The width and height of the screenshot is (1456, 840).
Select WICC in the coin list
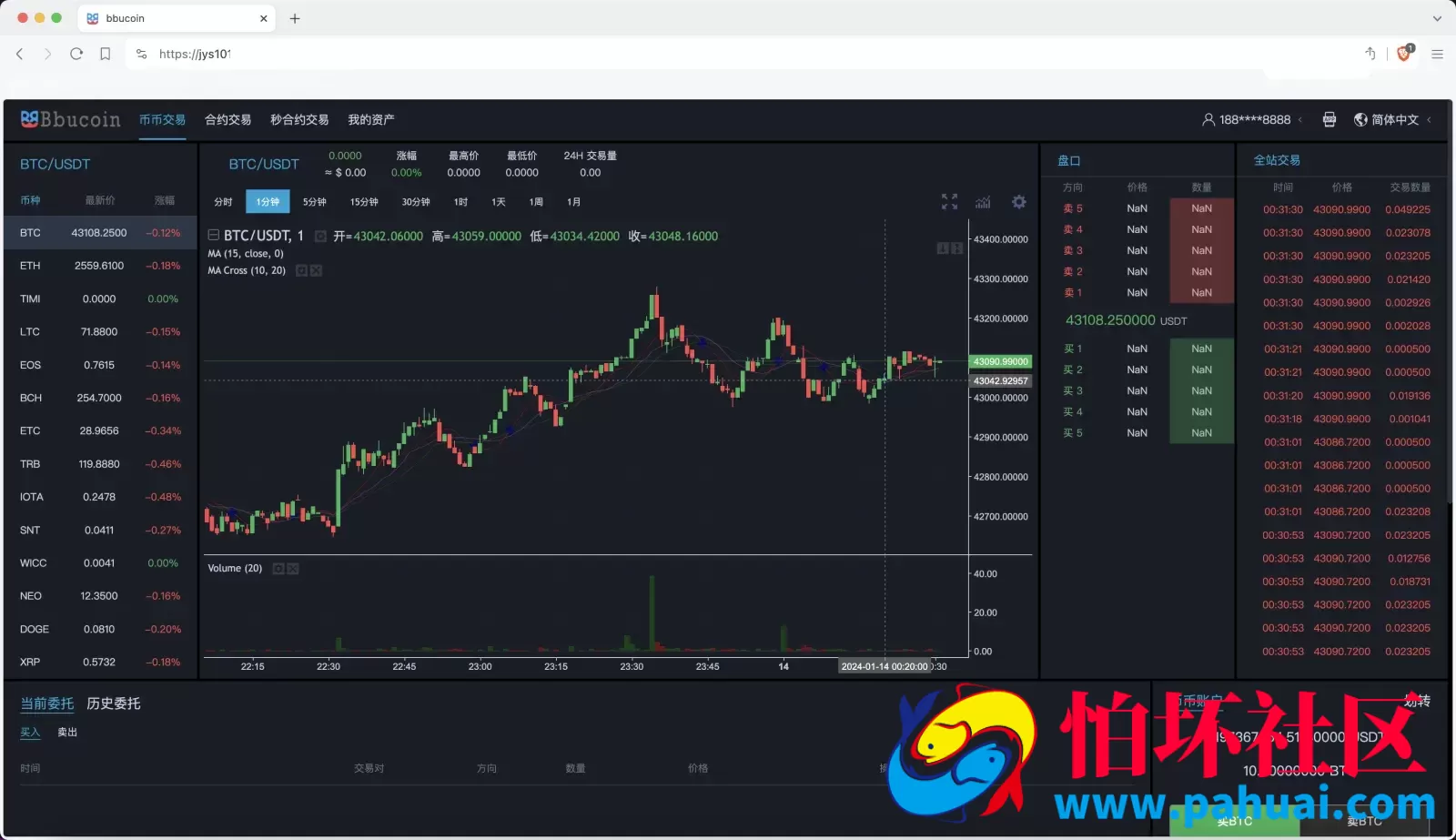point(100,563)
